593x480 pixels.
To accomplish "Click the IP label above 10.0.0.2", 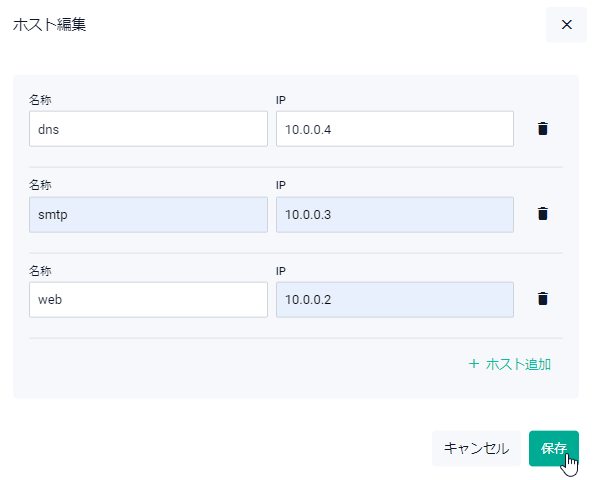I will coord(281,271).
